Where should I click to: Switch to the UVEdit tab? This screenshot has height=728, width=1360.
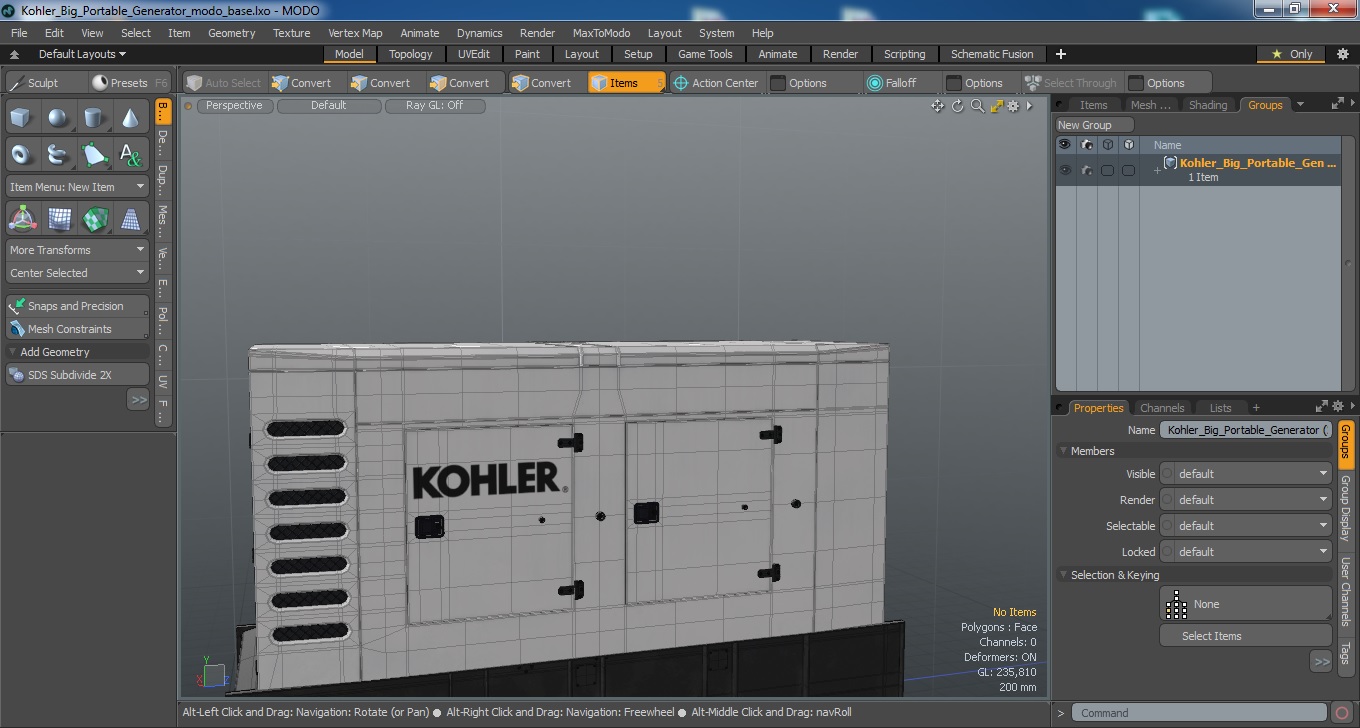point(474,54)
